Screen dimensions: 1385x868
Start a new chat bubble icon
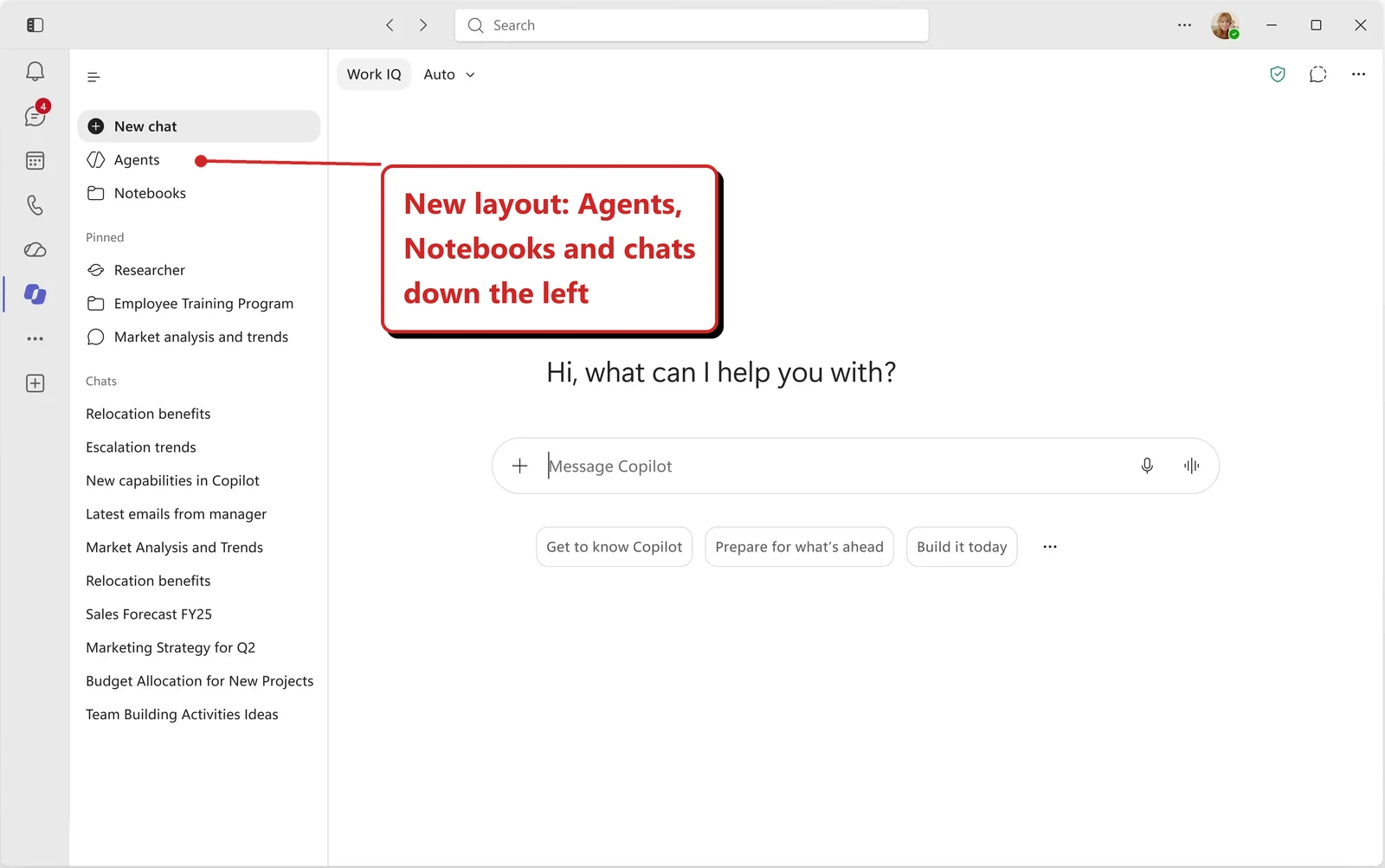(x=1318, y=74)
